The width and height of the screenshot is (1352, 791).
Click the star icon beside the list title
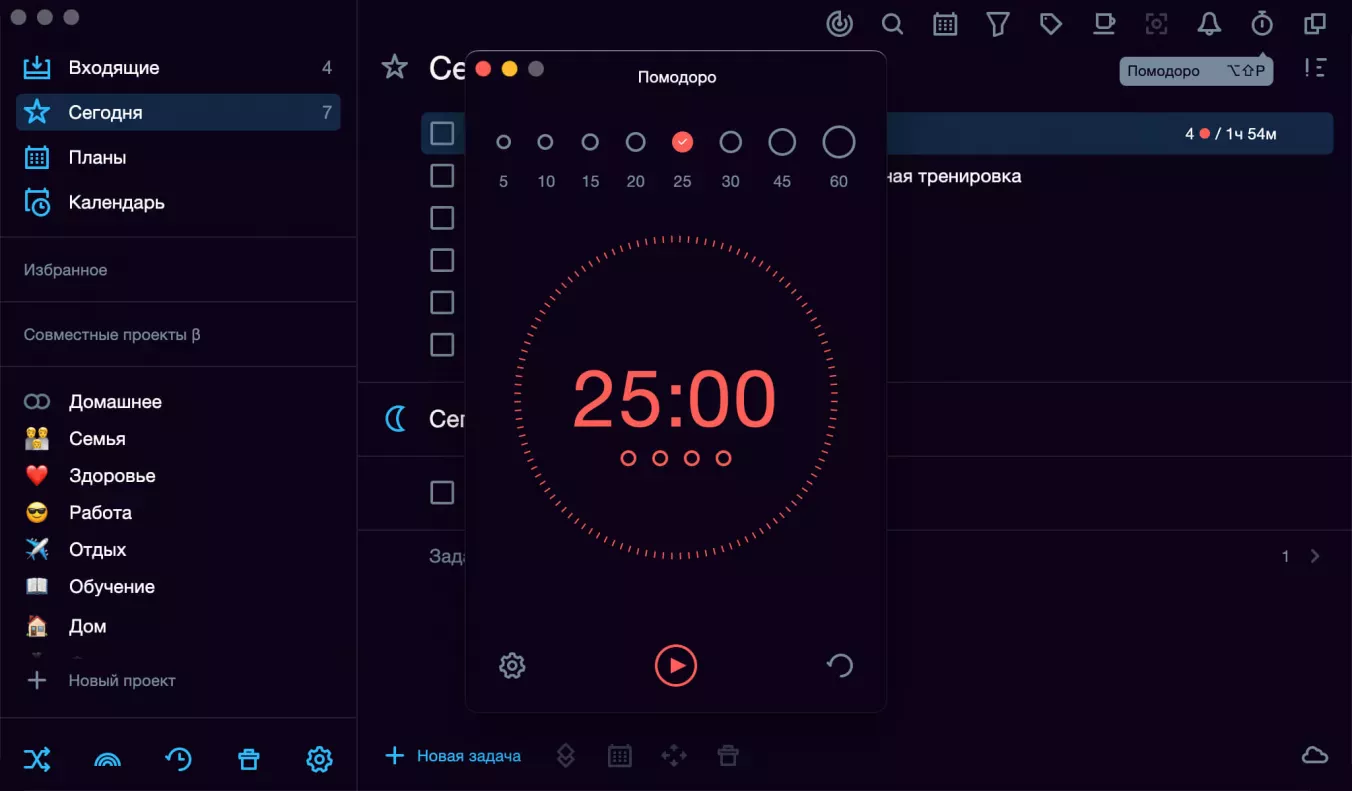(395, 67)
